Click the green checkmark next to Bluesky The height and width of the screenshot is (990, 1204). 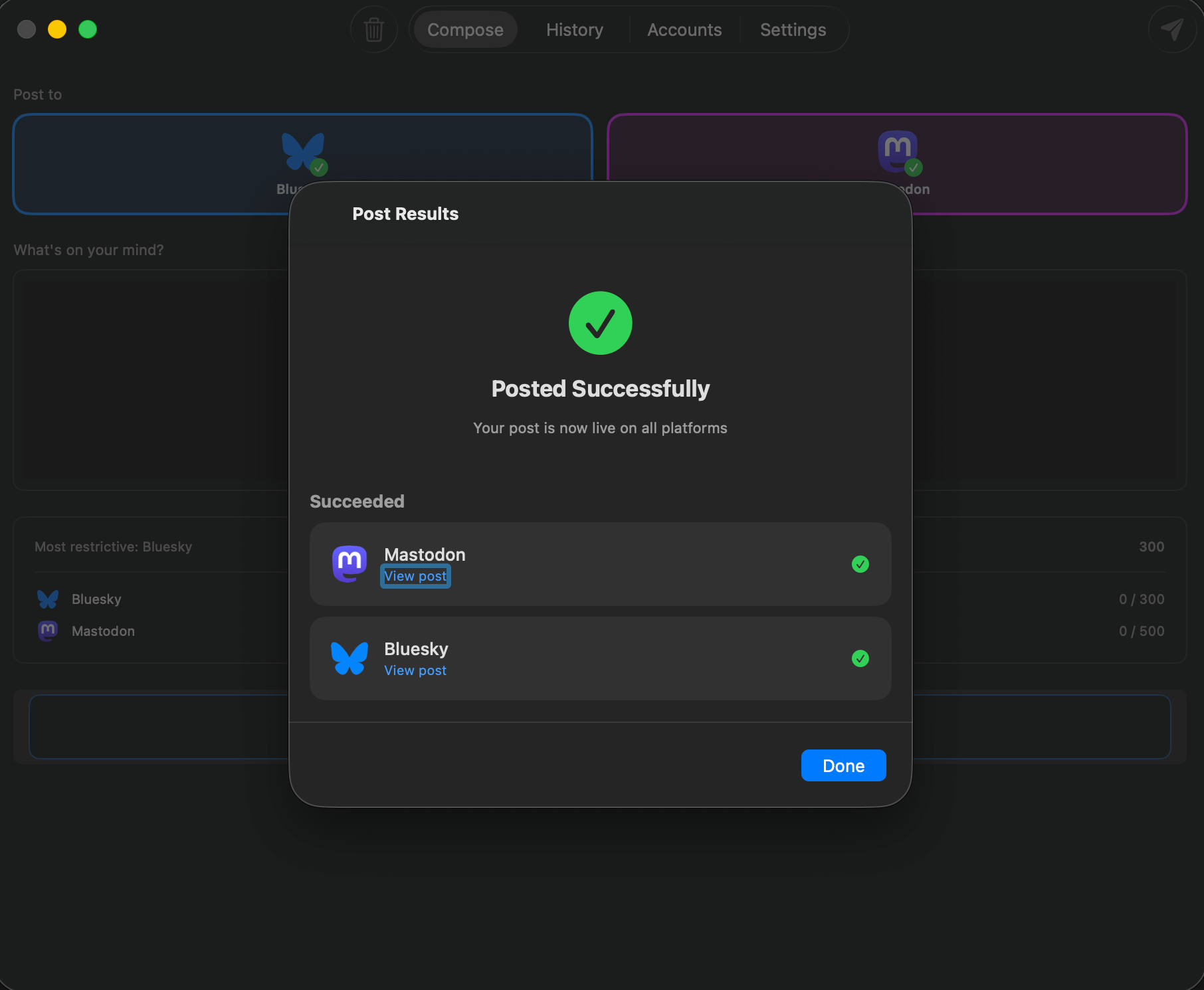tap(860, 658)
